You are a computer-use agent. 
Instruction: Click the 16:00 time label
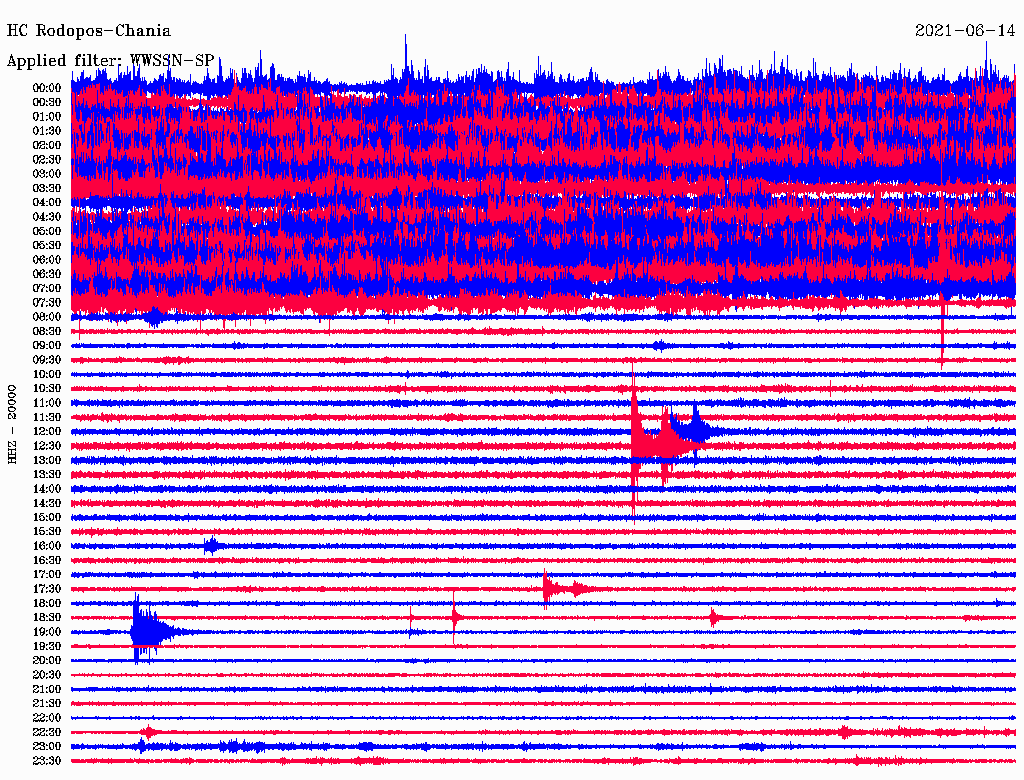coord(47,546)
